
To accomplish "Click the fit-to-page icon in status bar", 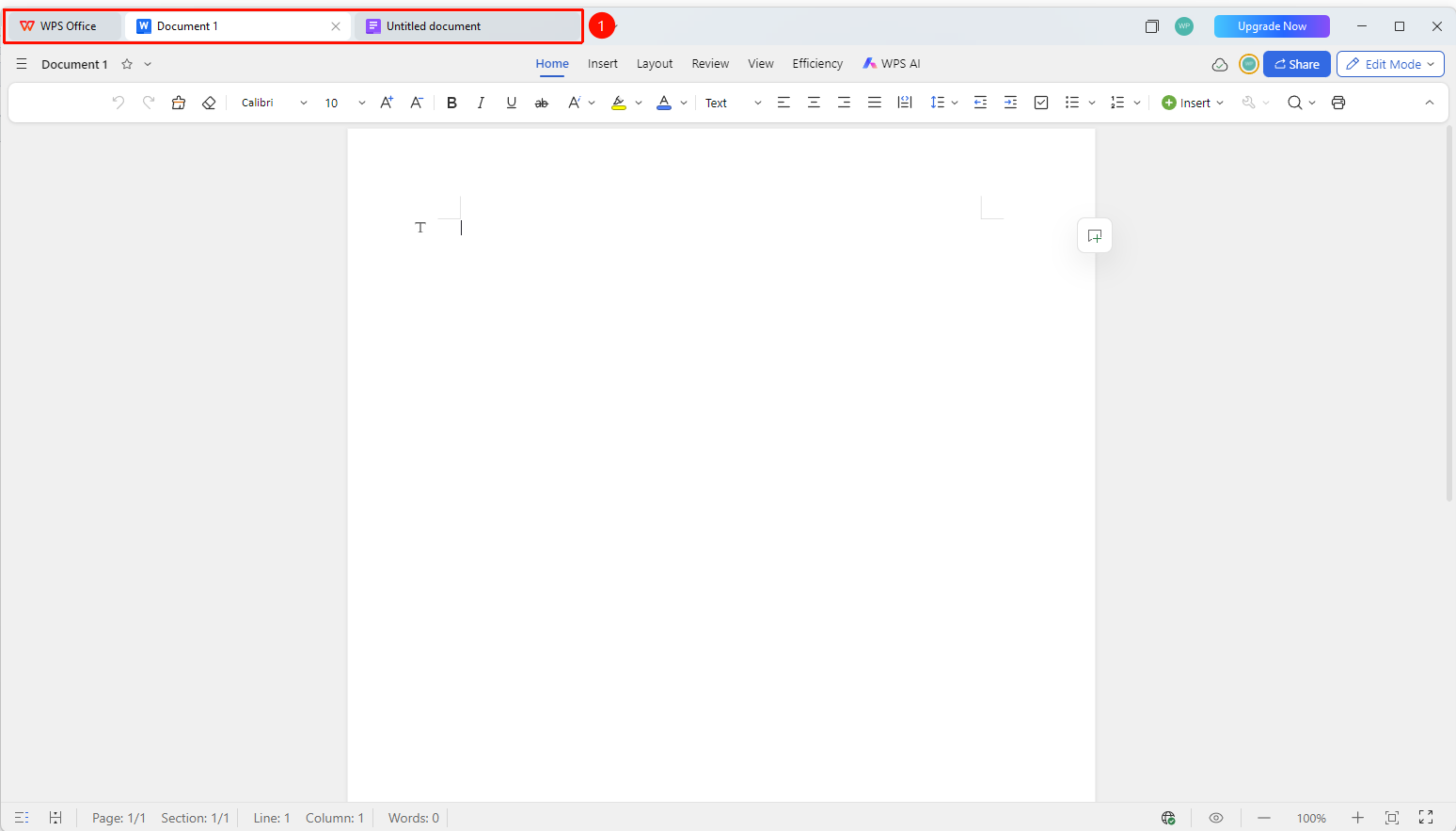I will tap(1392, 818).
